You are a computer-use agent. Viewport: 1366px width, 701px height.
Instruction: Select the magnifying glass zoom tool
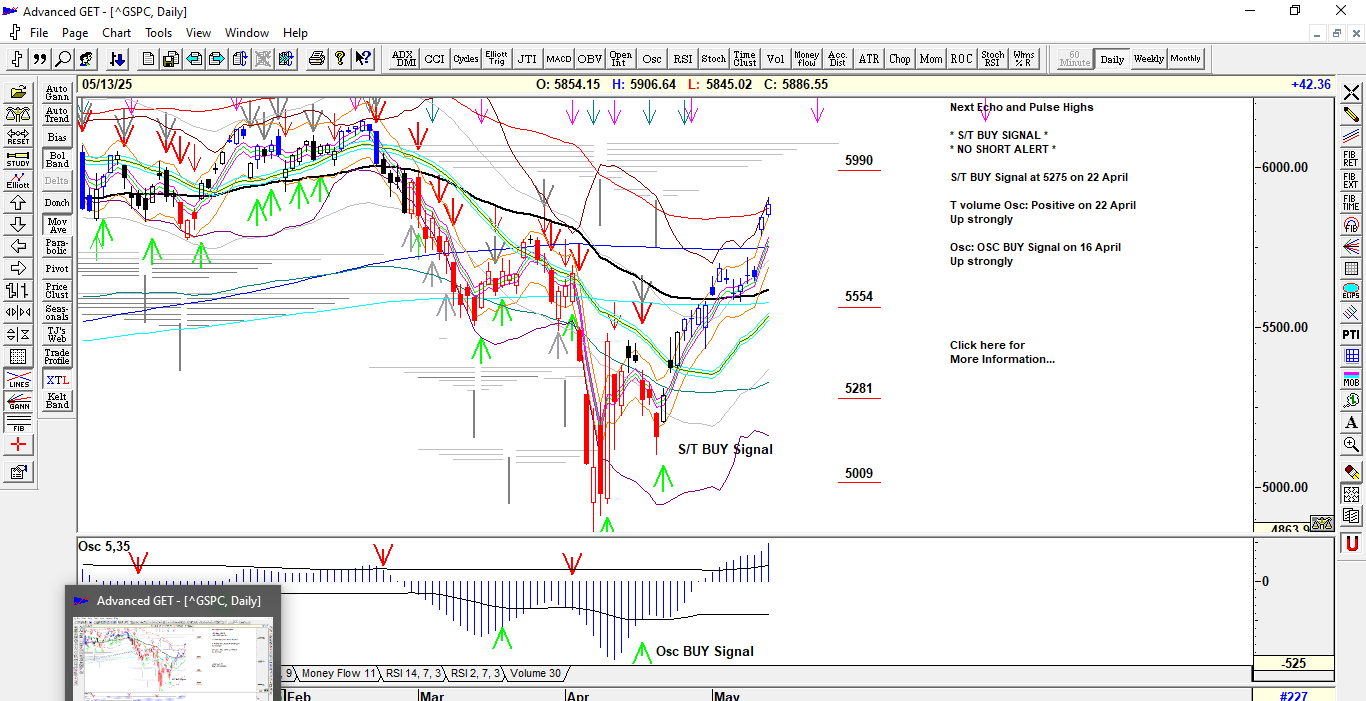coord(62,59)
